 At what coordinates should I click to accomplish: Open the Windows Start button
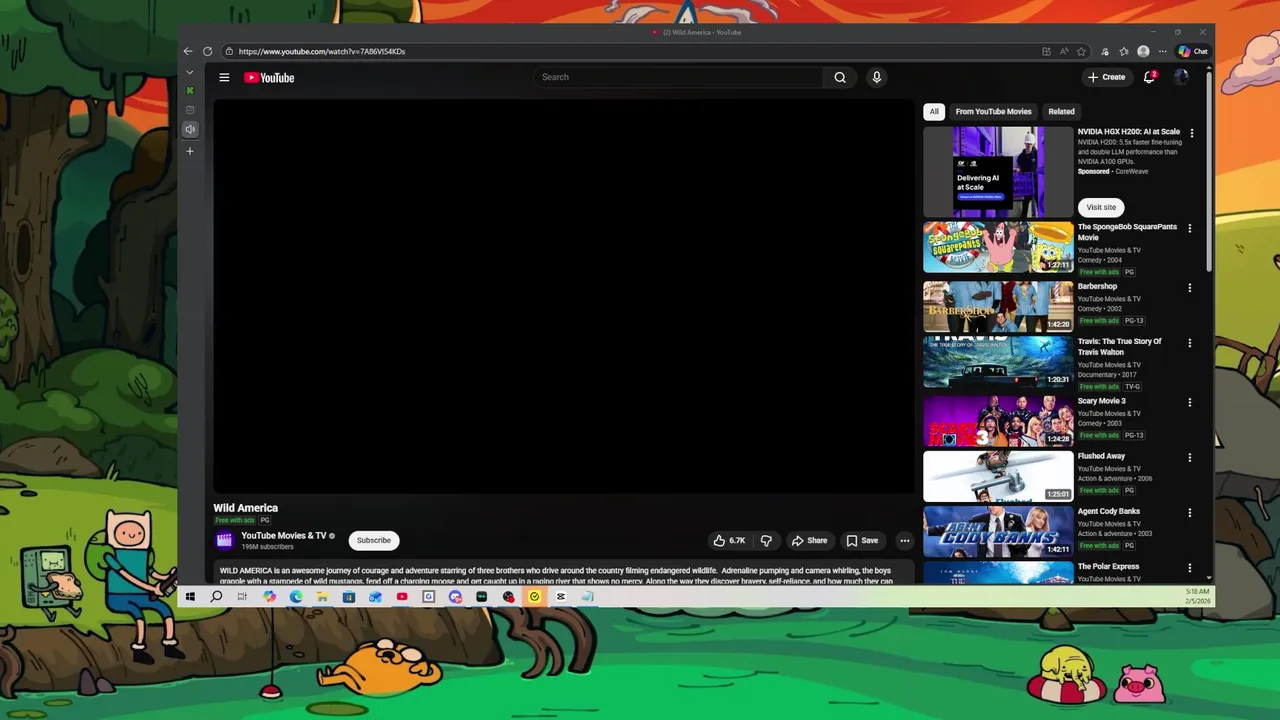pyautogui.click(x=190, y=597)
